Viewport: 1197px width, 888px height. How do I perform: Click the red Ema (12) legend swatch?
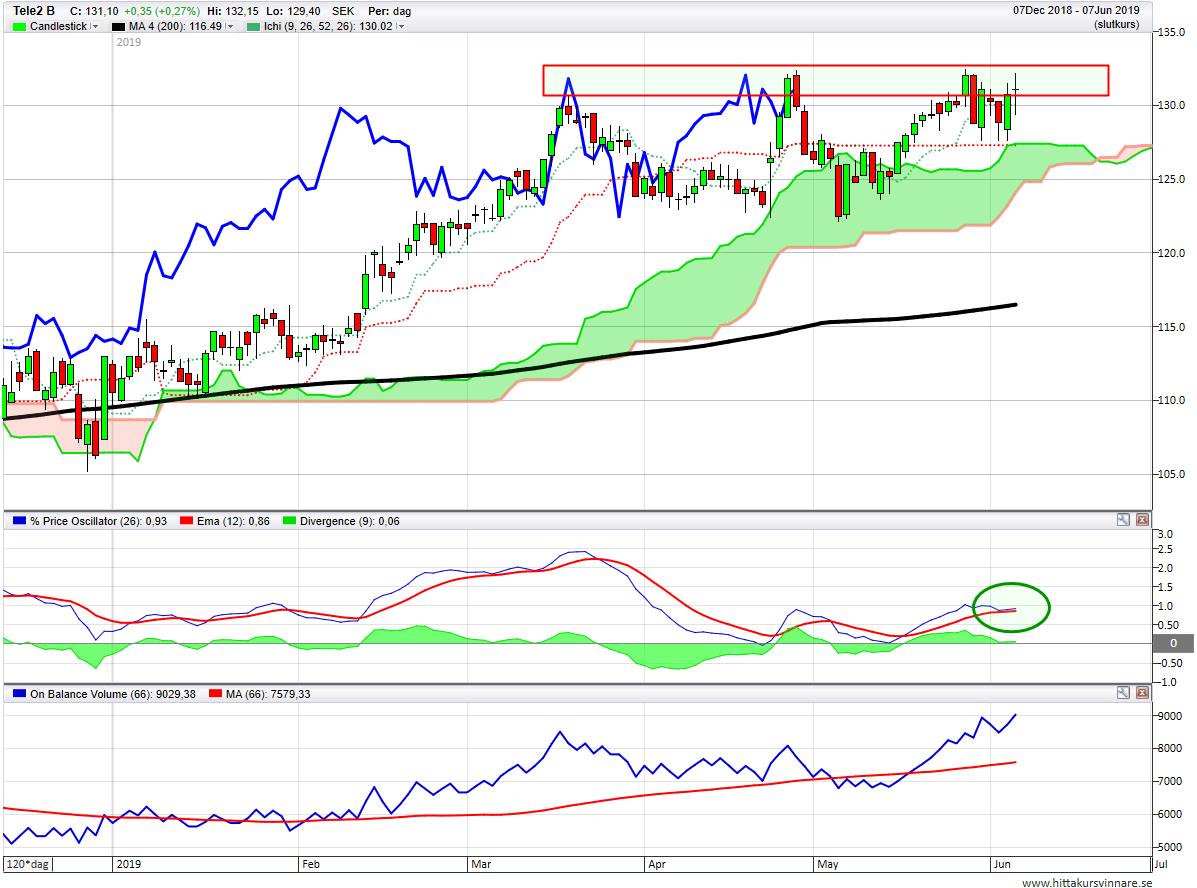click(186, 521)
